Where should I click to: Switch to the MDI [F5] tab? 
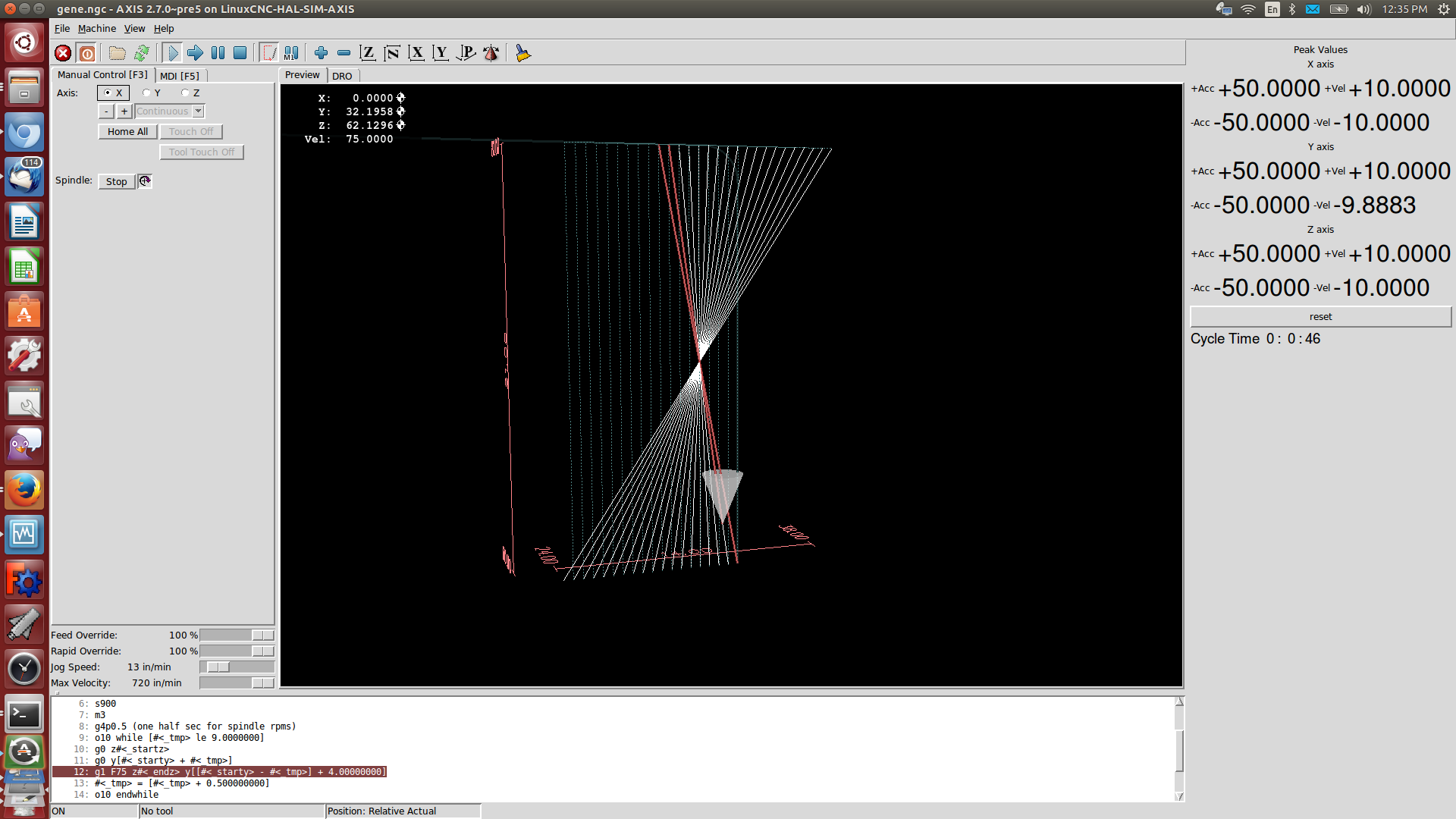(x=180, y=76)
